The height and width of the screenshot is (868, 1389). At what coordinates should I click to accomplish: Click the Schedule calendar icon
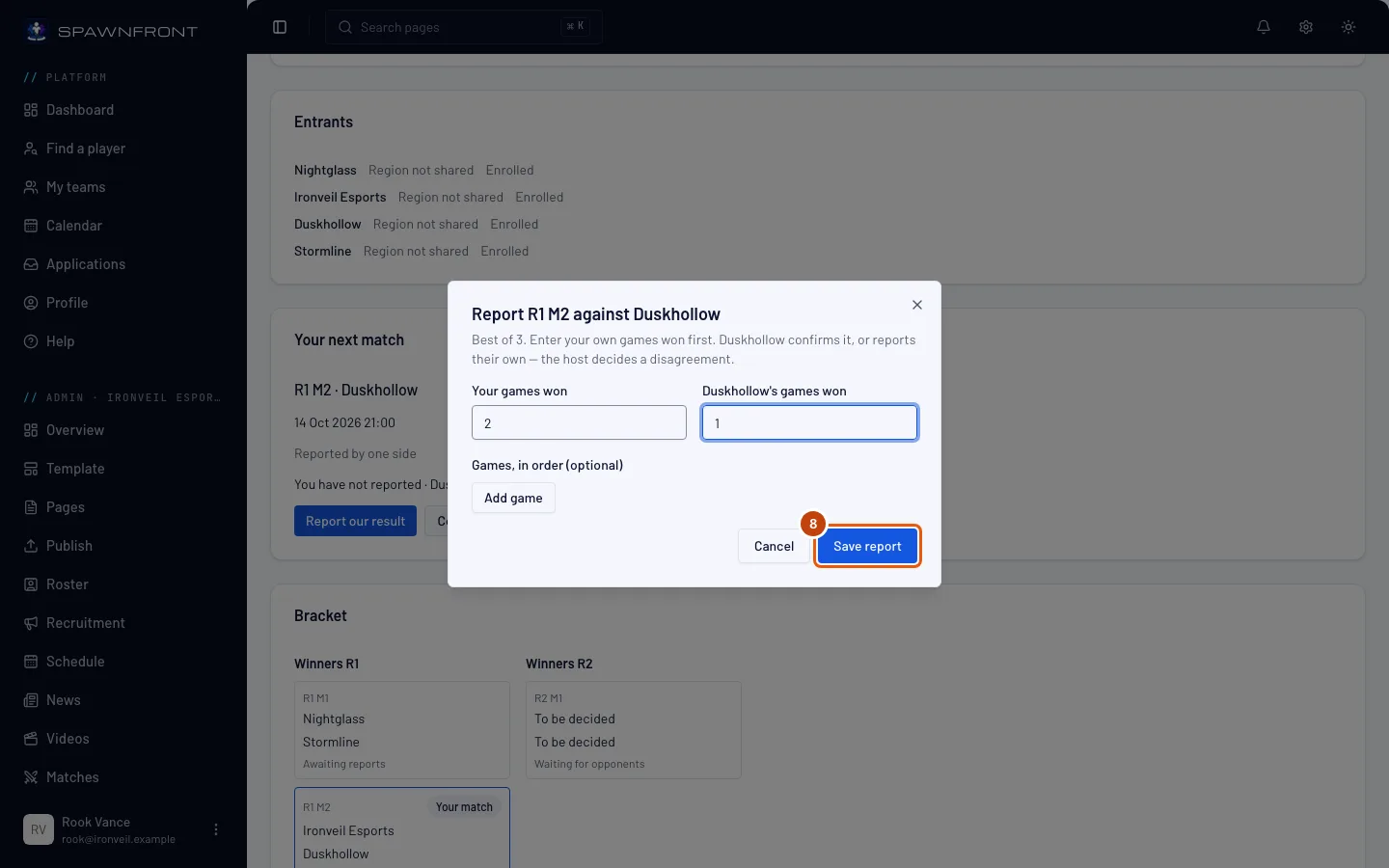coord(31,662)
